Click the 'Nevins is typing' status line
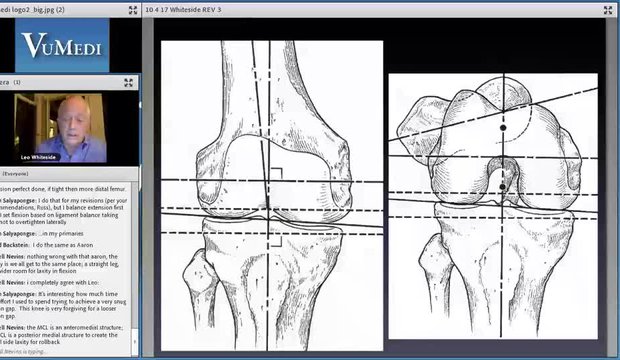Screen dimensions: 620x360 pos(24,351)
